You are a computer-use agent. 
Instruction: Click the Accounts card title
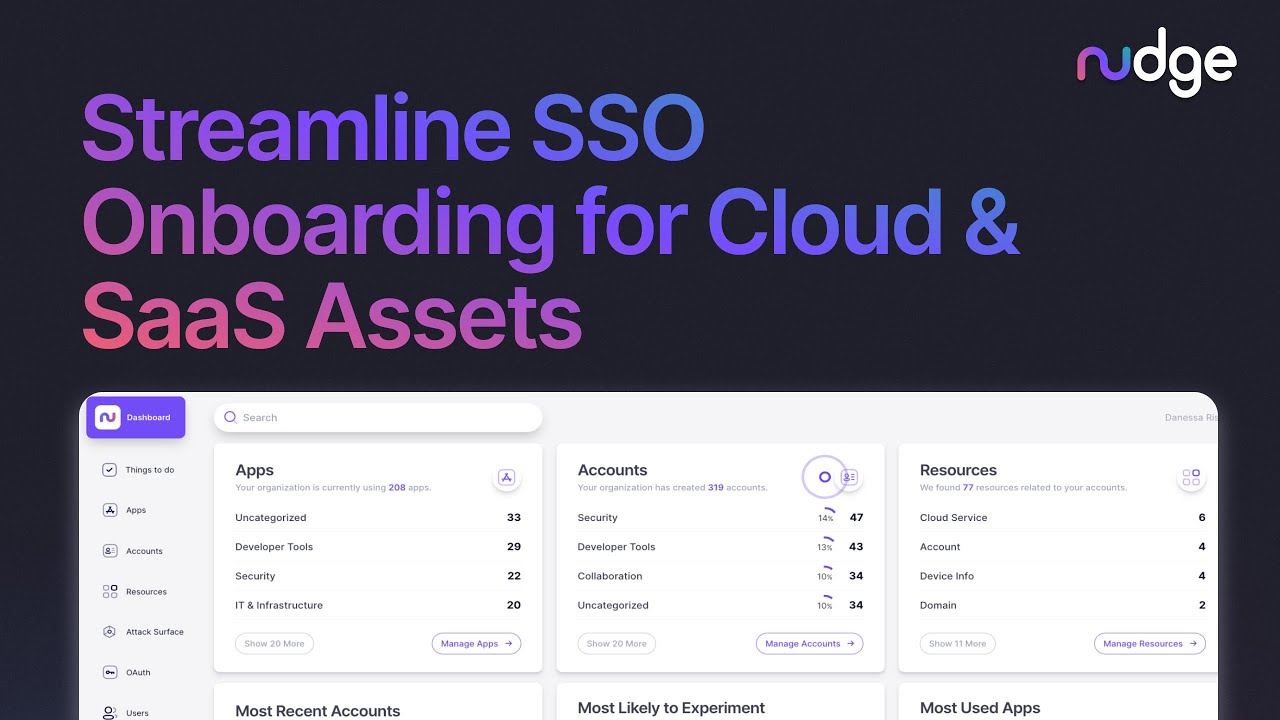(612, 470)
